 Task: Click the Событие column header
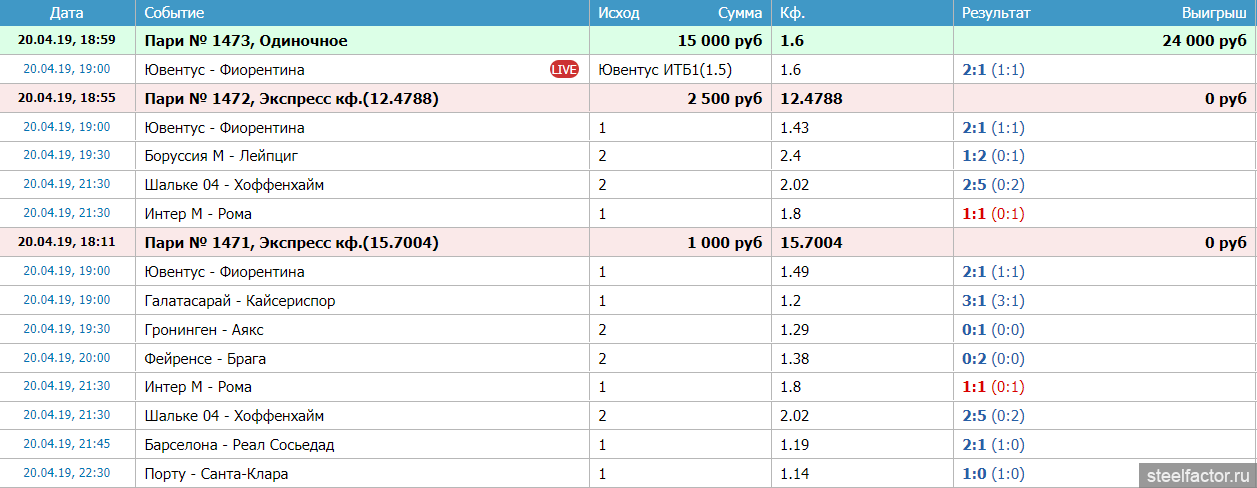(174, 13)
